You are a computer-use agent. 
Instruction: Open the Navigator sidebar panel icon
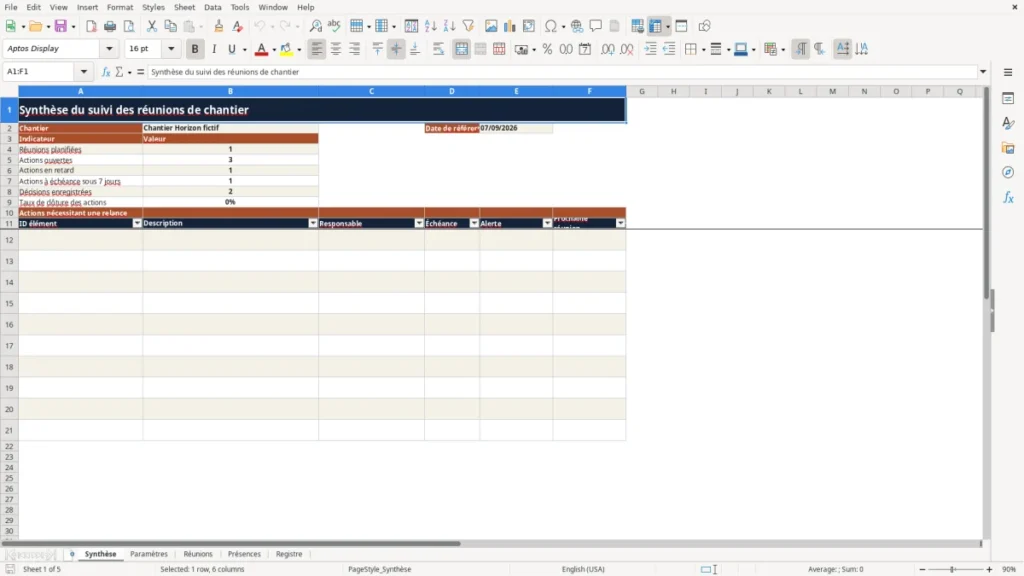click(1008, 172)
